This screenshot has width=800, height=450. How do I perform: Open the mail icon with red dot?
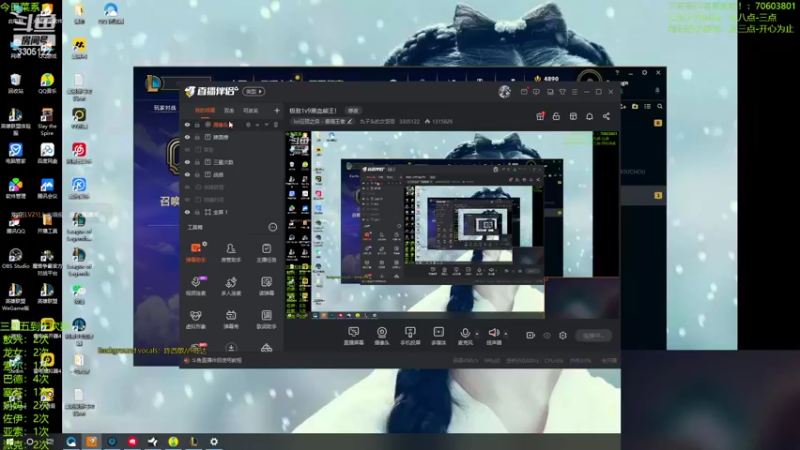[x=524, y=92]
